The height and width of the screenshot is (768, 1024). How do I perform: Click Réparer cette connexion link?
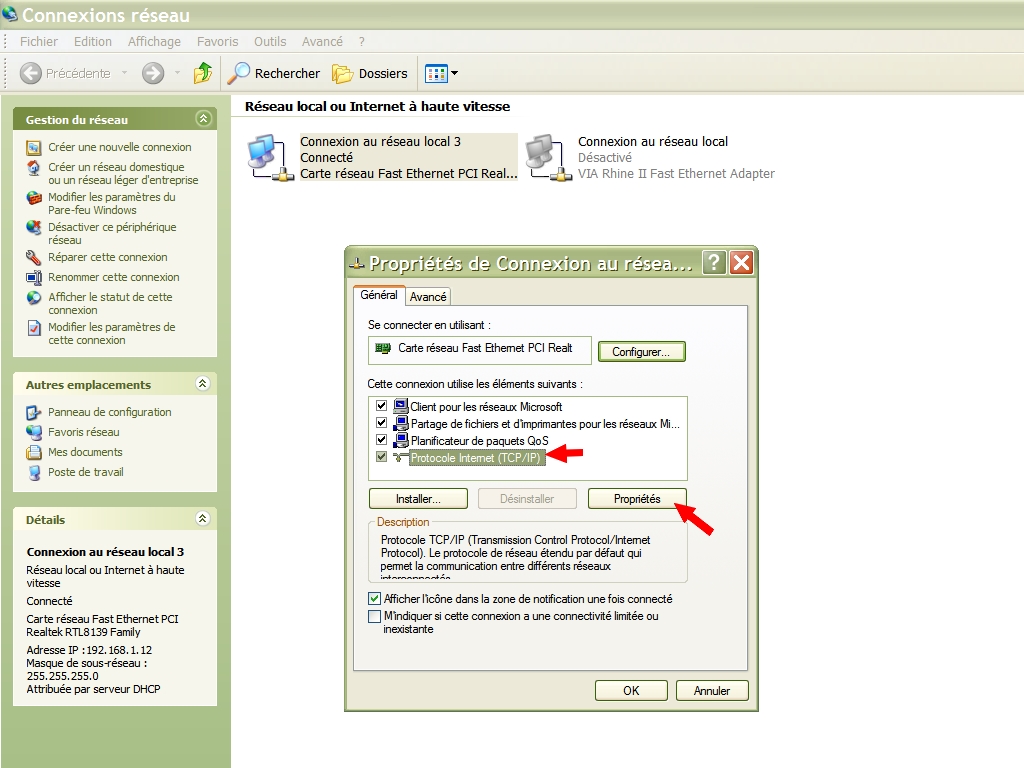tap(107, 257)
